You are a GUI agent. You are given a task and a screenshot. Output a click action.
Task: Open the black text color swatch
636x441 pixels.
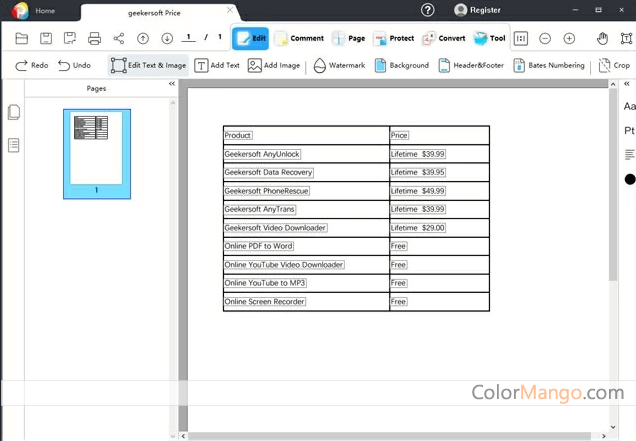pos(630,179)
